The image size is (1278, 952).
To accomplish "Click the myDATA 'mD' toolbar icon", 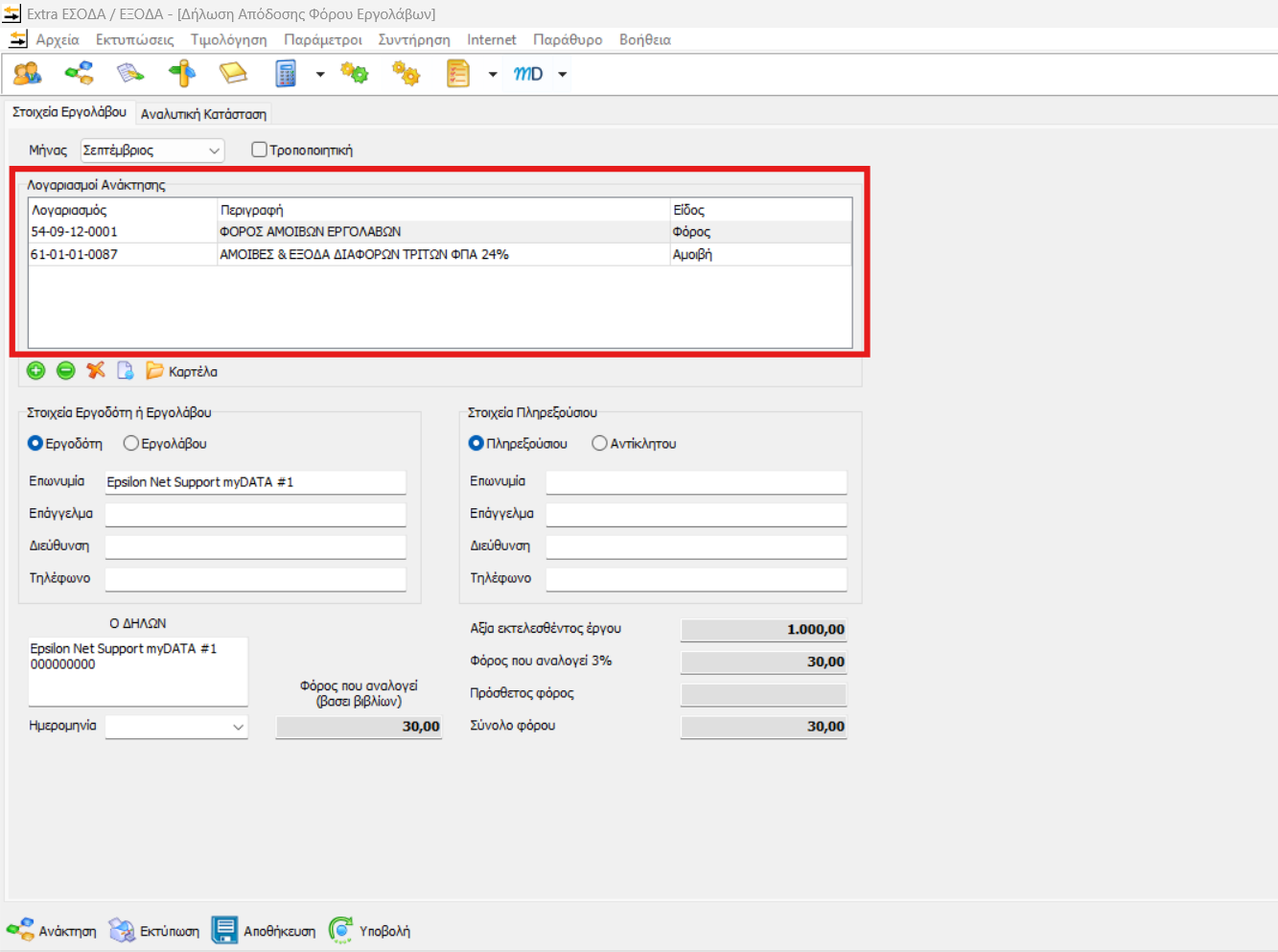I will [528, 74].
